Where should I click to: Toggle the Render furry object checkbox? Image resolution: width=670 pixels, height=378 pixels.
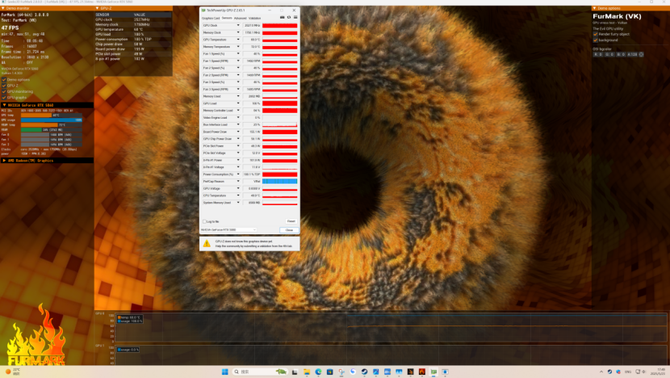(x=595, y=34)
